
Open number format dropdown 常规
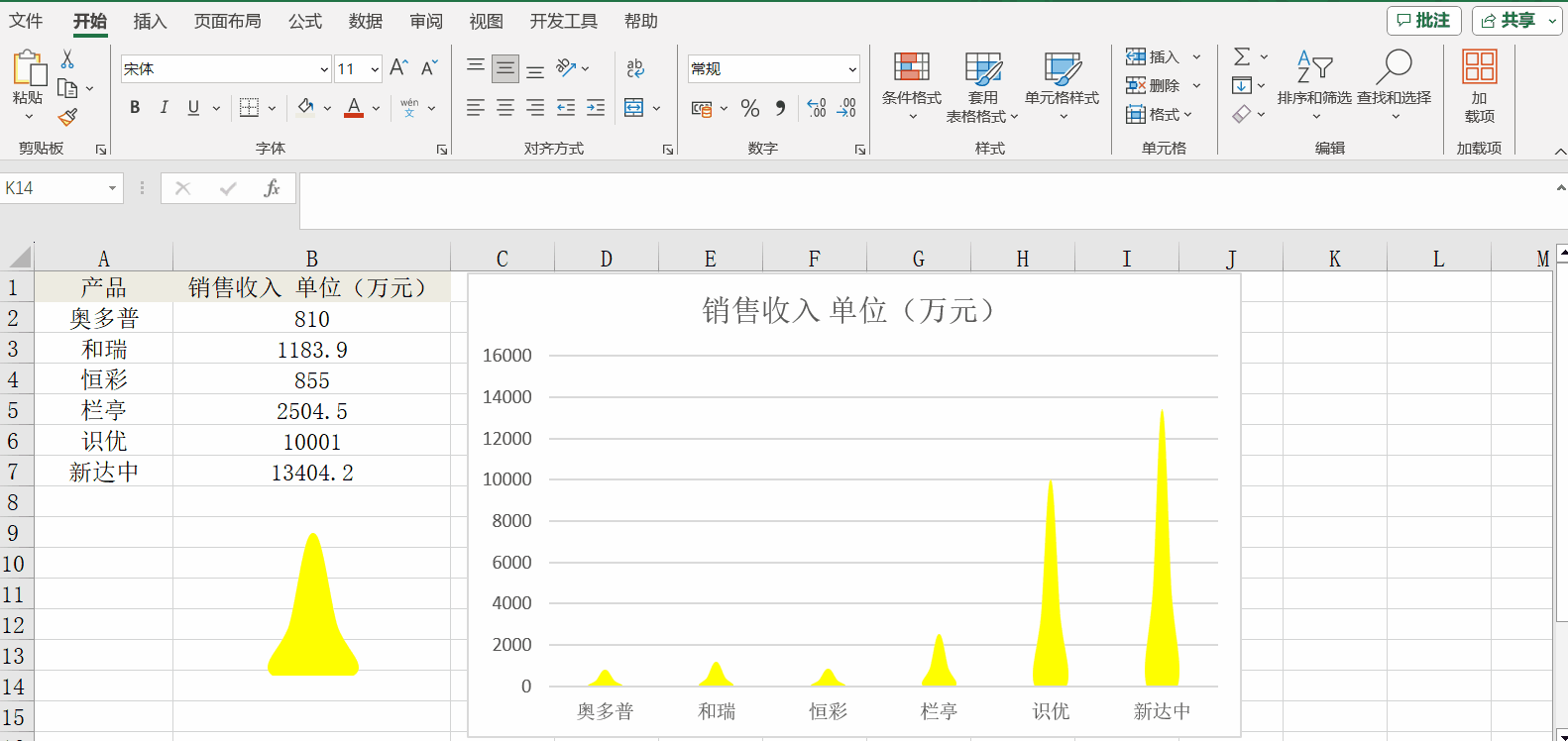tap(852, 68)
